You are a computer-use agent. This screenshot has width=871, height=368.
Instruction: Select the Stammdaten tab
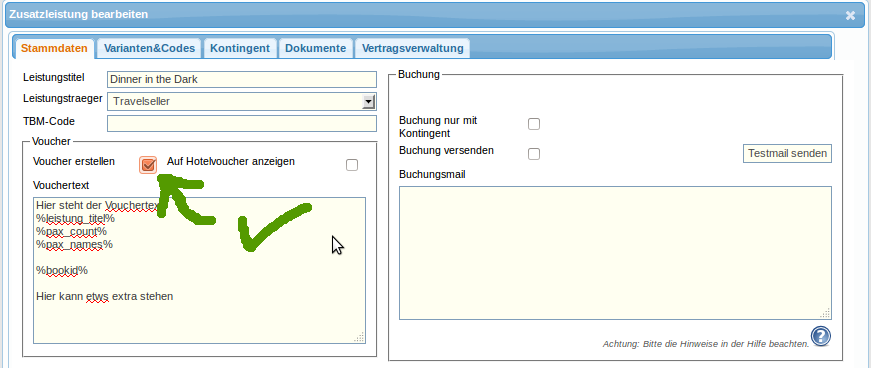tap(54, 48)
